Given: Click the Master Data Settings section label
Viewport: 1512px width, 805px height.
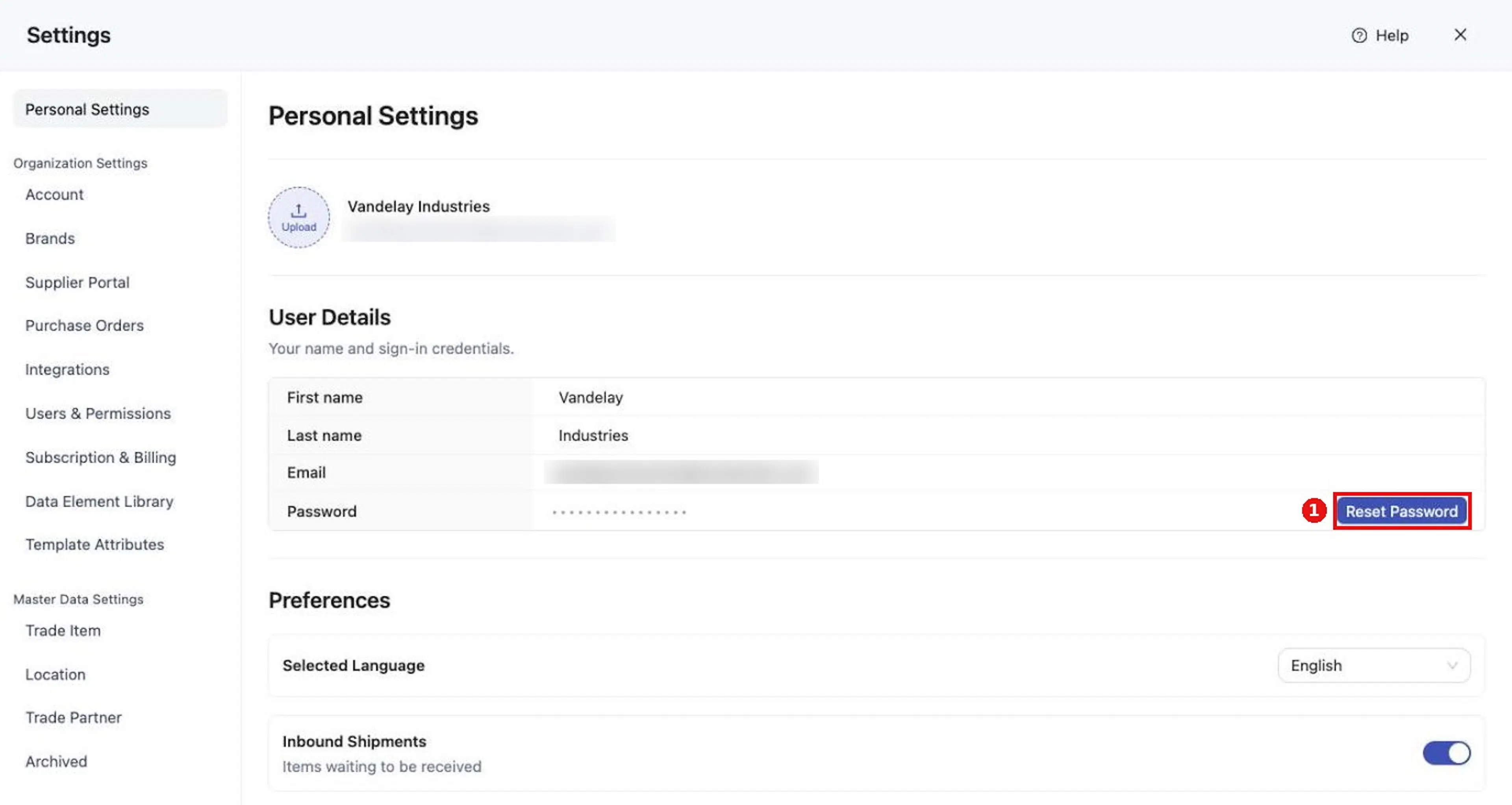Looking at the screenshot, I should click(x=79, y=599).
